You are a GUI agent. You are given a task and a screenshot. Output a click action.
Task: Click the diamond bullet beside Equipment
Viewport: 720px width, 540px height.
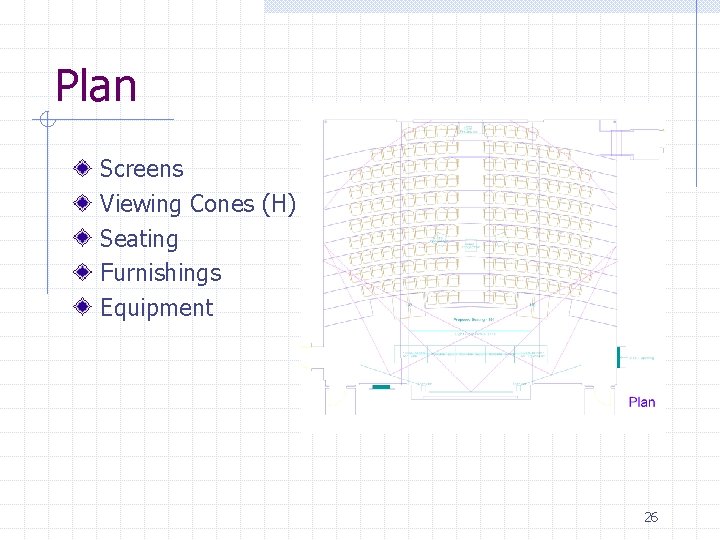click(x=82, y=306)
